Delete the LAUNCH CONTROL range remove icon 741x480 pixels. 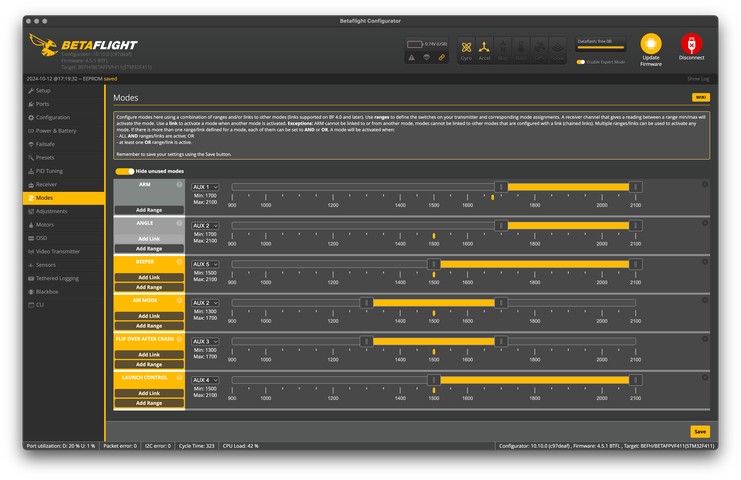pos(705,377)
